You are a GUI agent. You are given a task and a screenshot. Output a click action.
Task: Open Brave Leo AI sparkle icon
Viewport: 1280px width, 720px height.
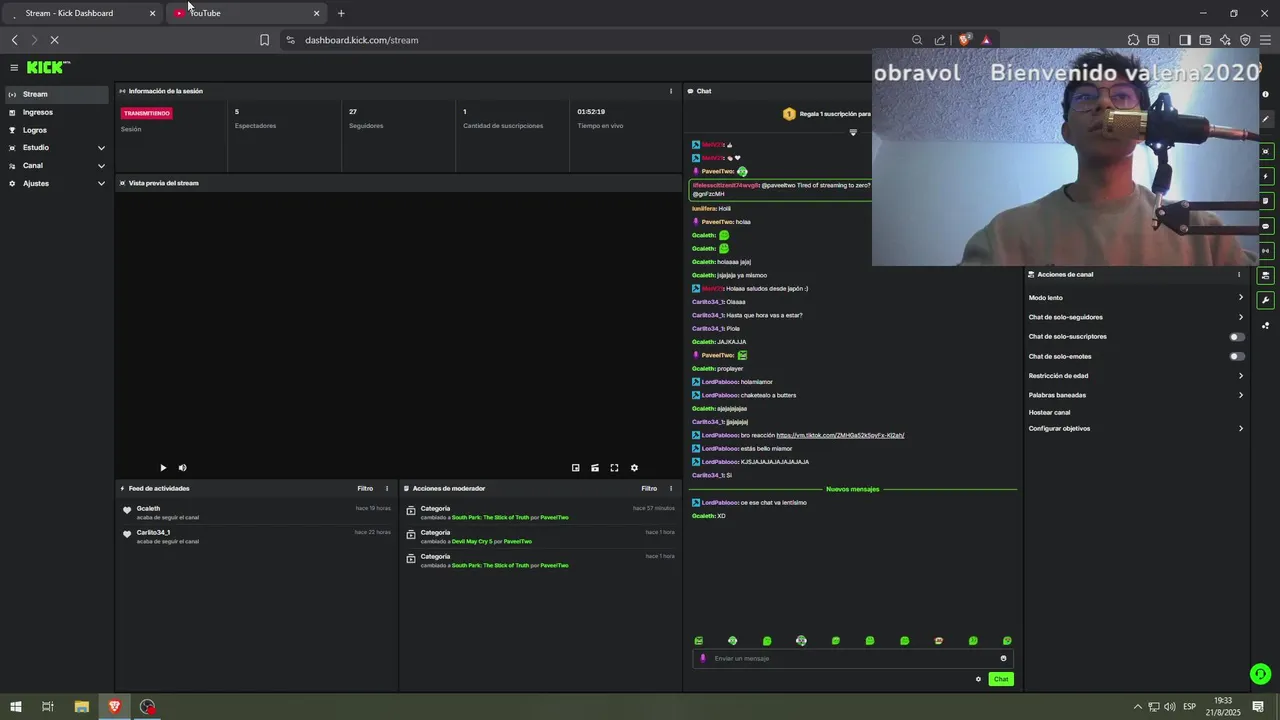click(x=1225, y=40)
